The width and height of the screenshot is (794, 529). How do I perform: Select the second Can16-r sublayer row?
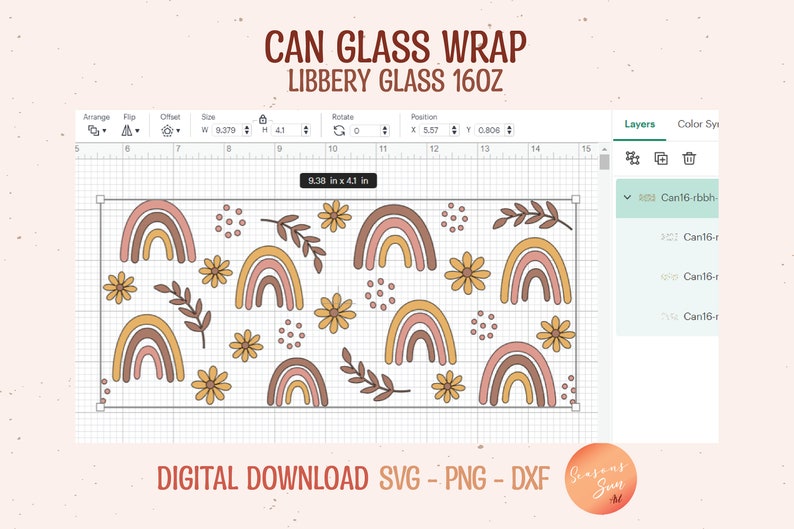(667, 276)
